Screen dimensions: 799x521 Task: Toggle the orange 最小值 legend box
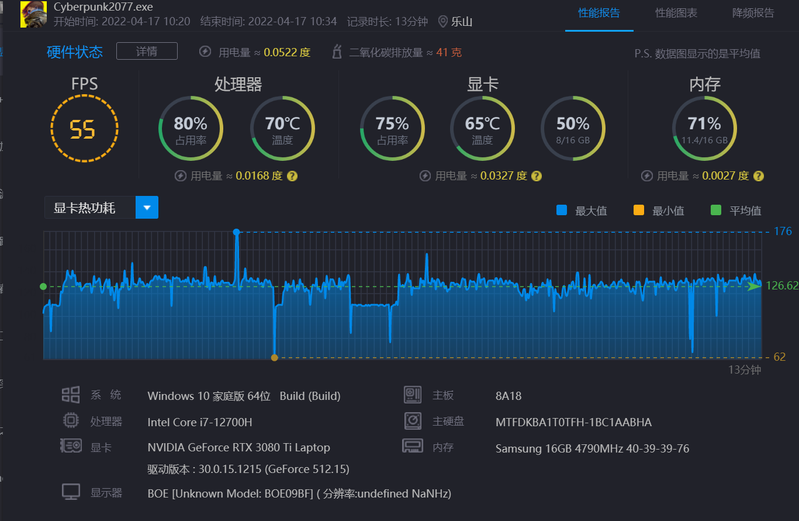click(x=639, y=211)
